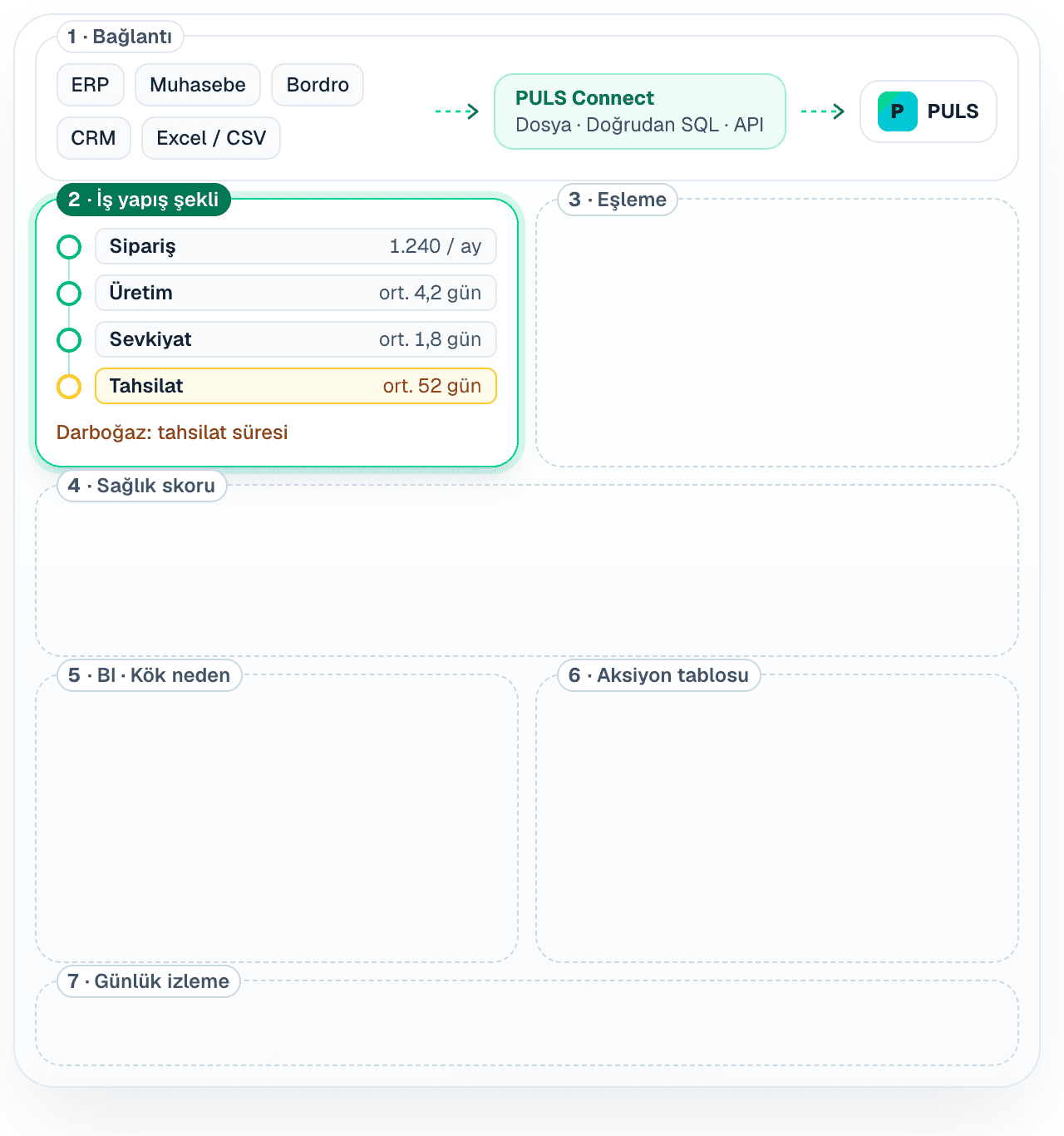
Task: Click the Sipariş row label
Action: tap(143, 246)
